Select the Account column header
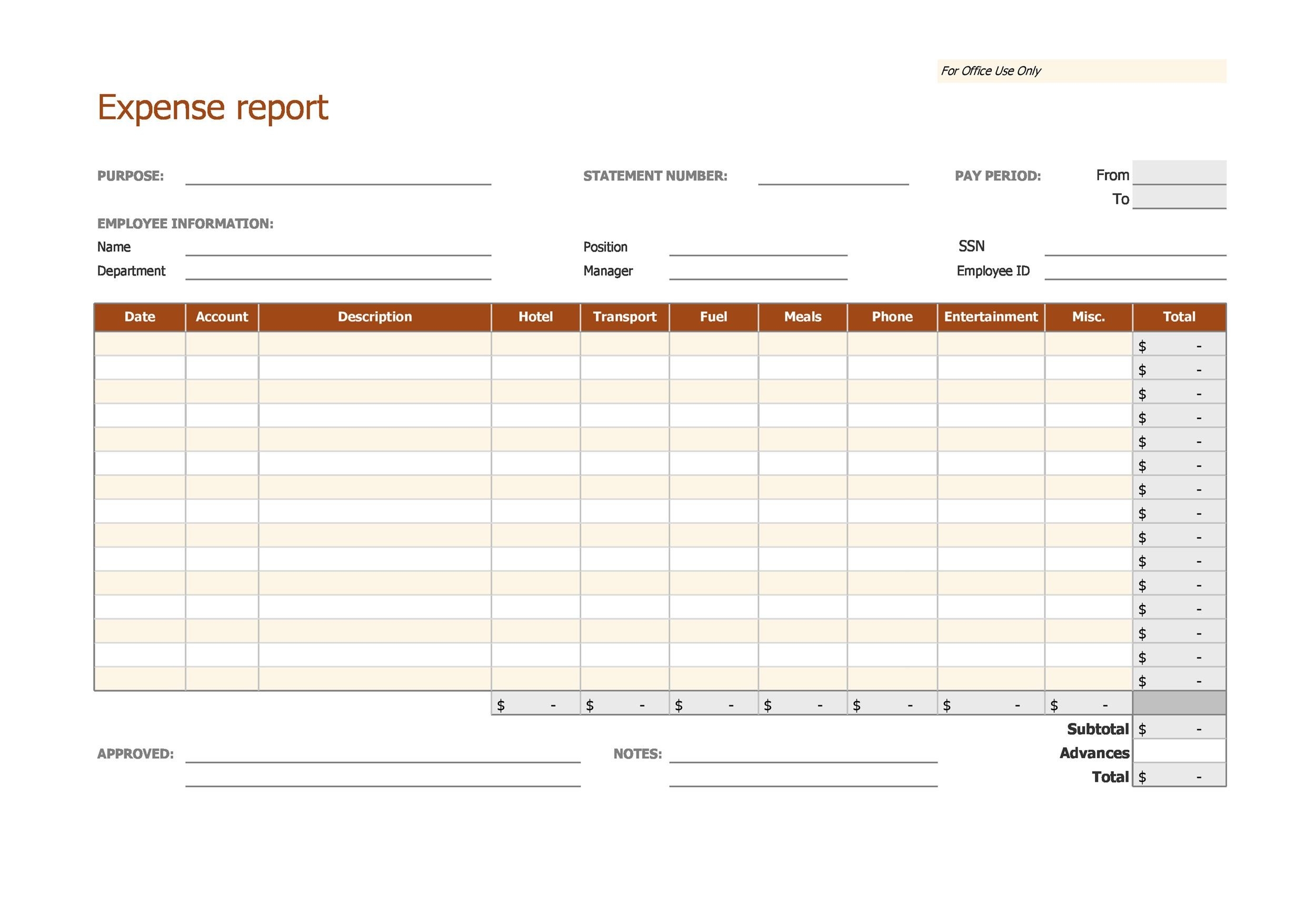The image size is (1316, 906). click(x=222, y=317)
